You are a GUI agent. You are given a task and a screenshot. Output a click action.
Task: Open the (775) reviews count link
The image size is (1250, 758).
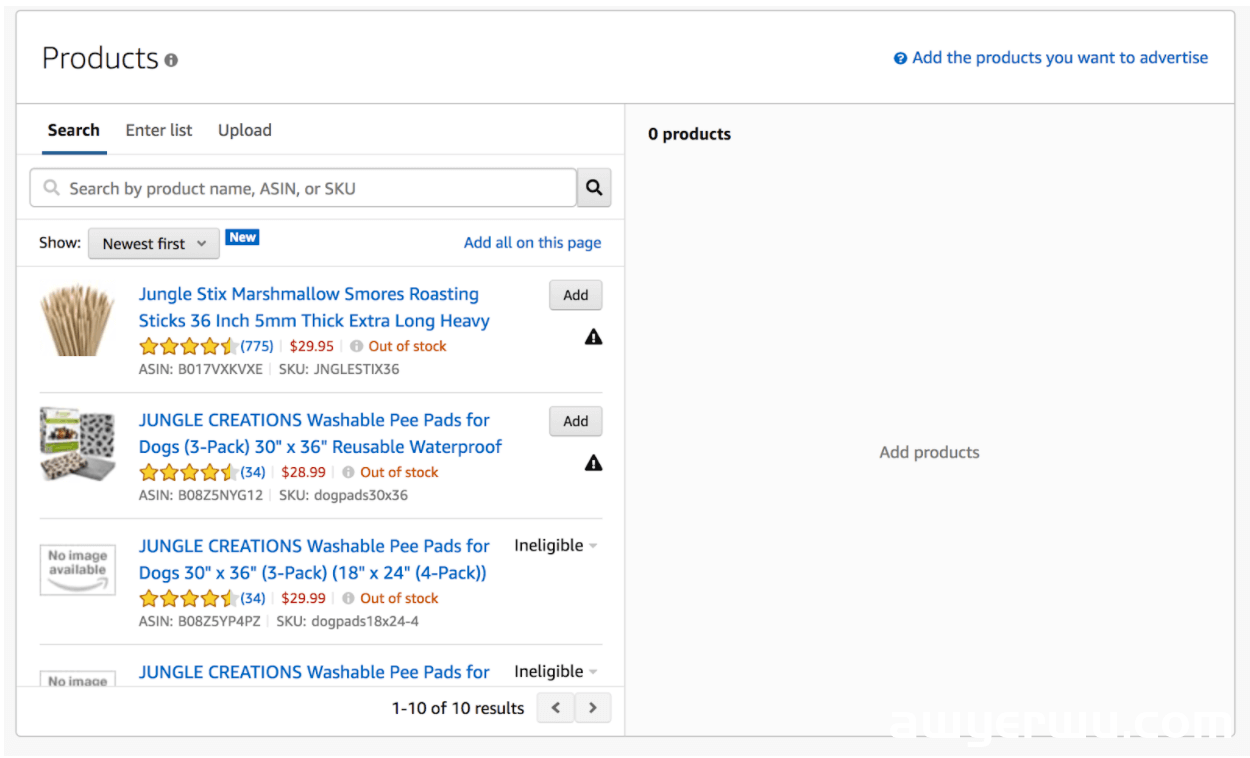[257, 346]
